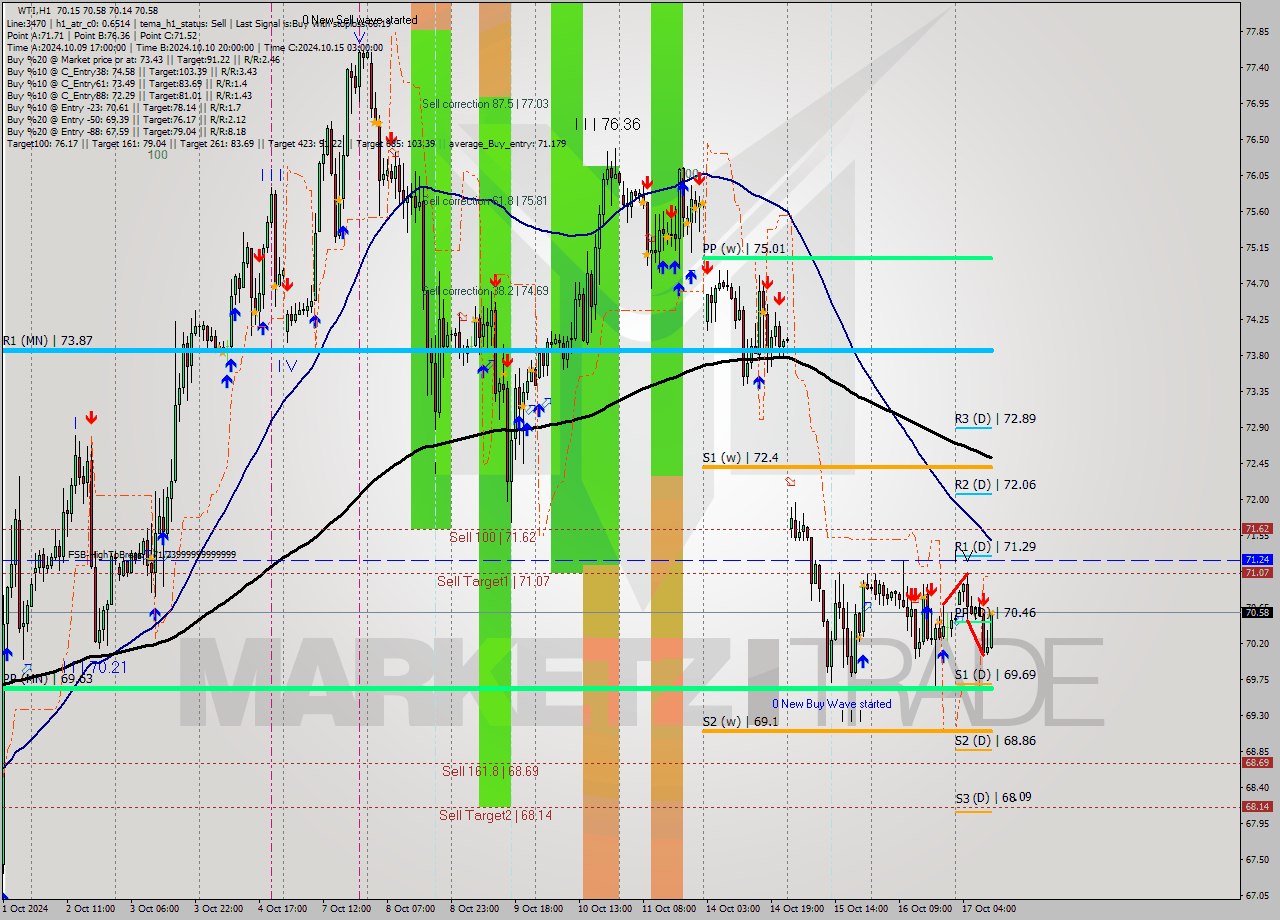
Task: Click the red 68.69 price tag on axis
Action: tap(1257, 762)
